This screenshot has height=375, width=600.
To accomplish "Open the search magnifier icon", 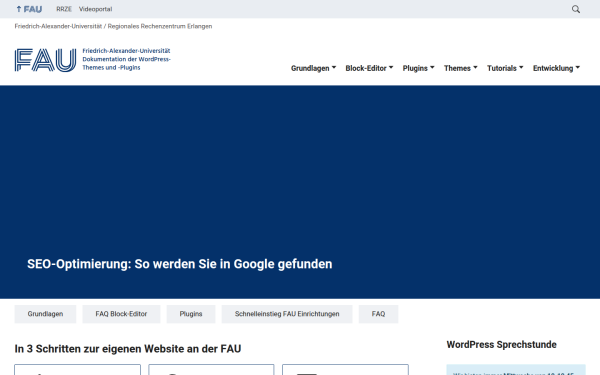I will [x=576, y=9].
